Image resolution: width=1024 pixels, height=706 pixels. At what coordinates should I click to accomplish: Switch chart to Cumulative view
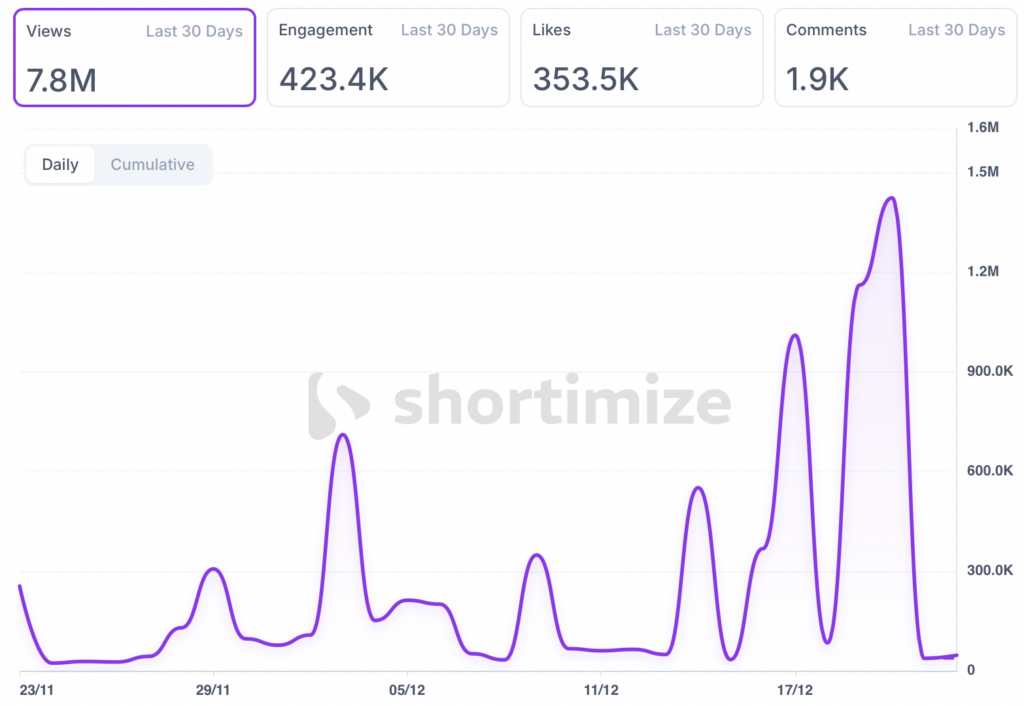152,165
